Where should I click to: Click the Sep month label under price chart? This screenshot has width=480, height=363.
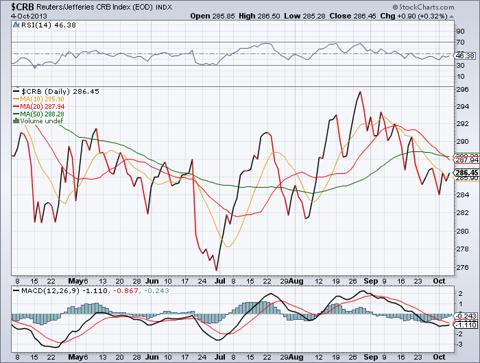371,281
